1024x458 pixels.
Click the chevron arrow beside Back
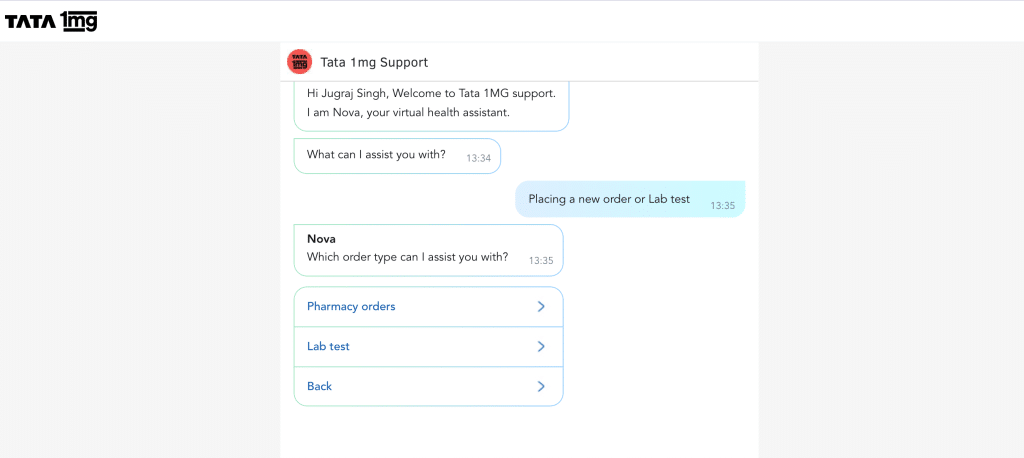(x=541, y=386)
